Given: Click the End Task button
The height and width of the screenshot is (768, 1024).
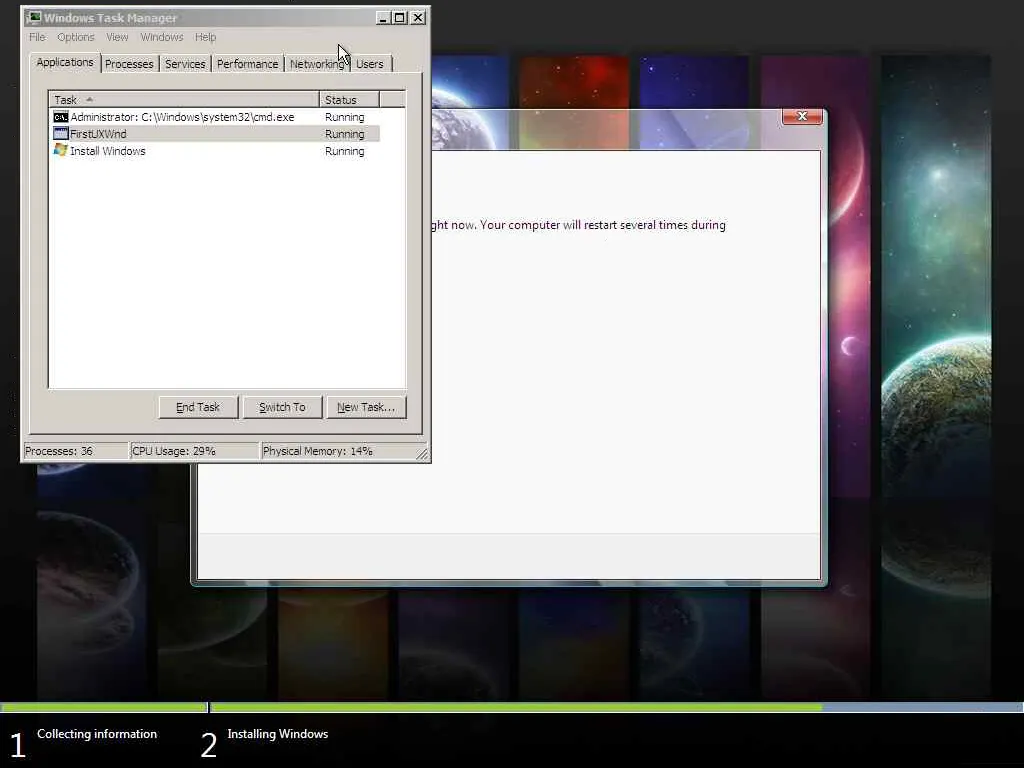Looking at the screenshot, I should (198, 407).
